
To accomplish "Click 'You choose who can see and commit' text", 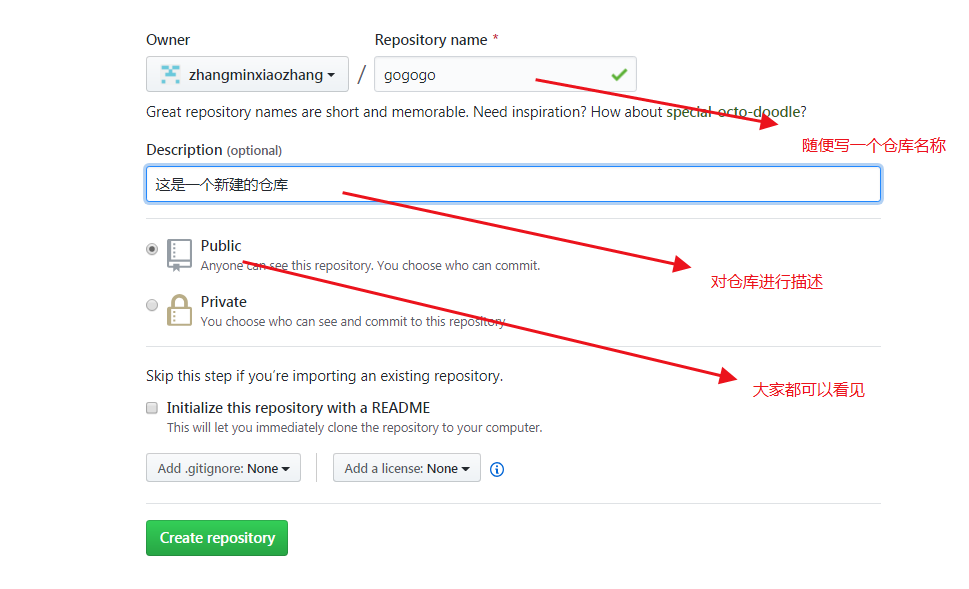I will point(353,321).
